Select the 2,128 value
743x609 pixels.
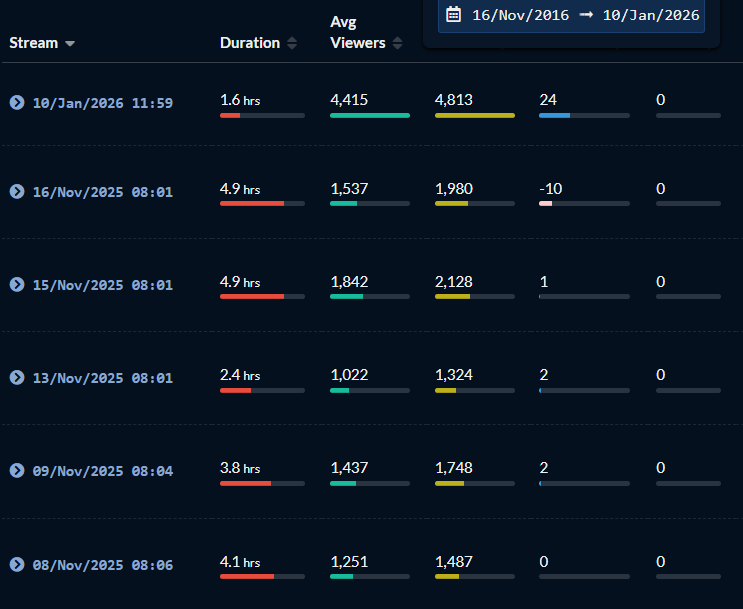tap(454, 282)
